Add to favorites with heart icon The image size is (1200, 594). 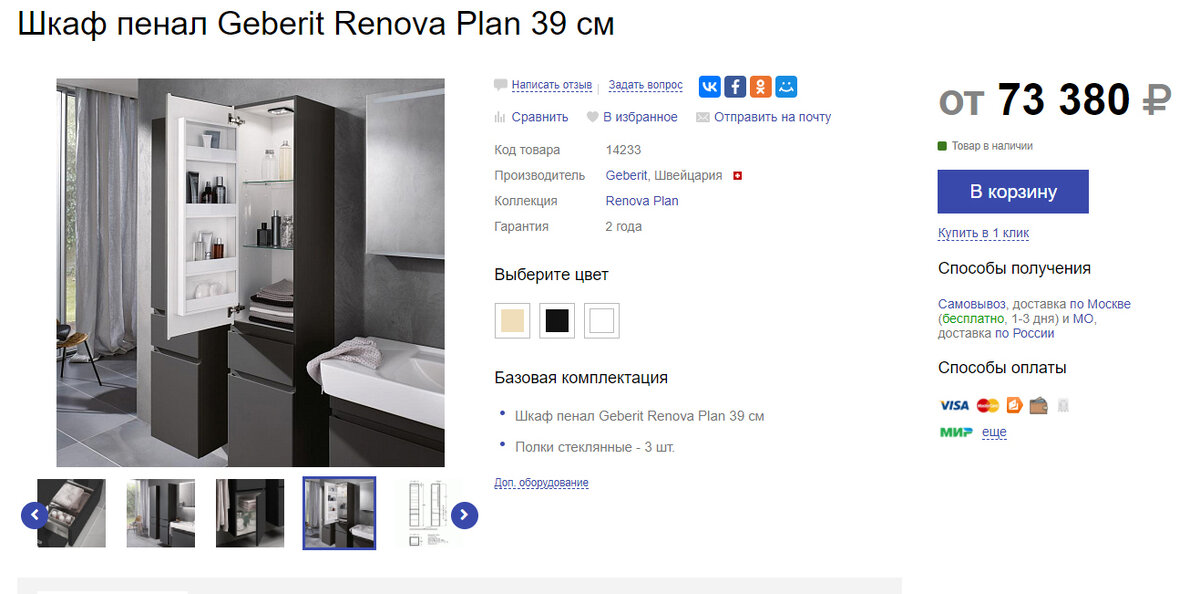pos(592,117)
